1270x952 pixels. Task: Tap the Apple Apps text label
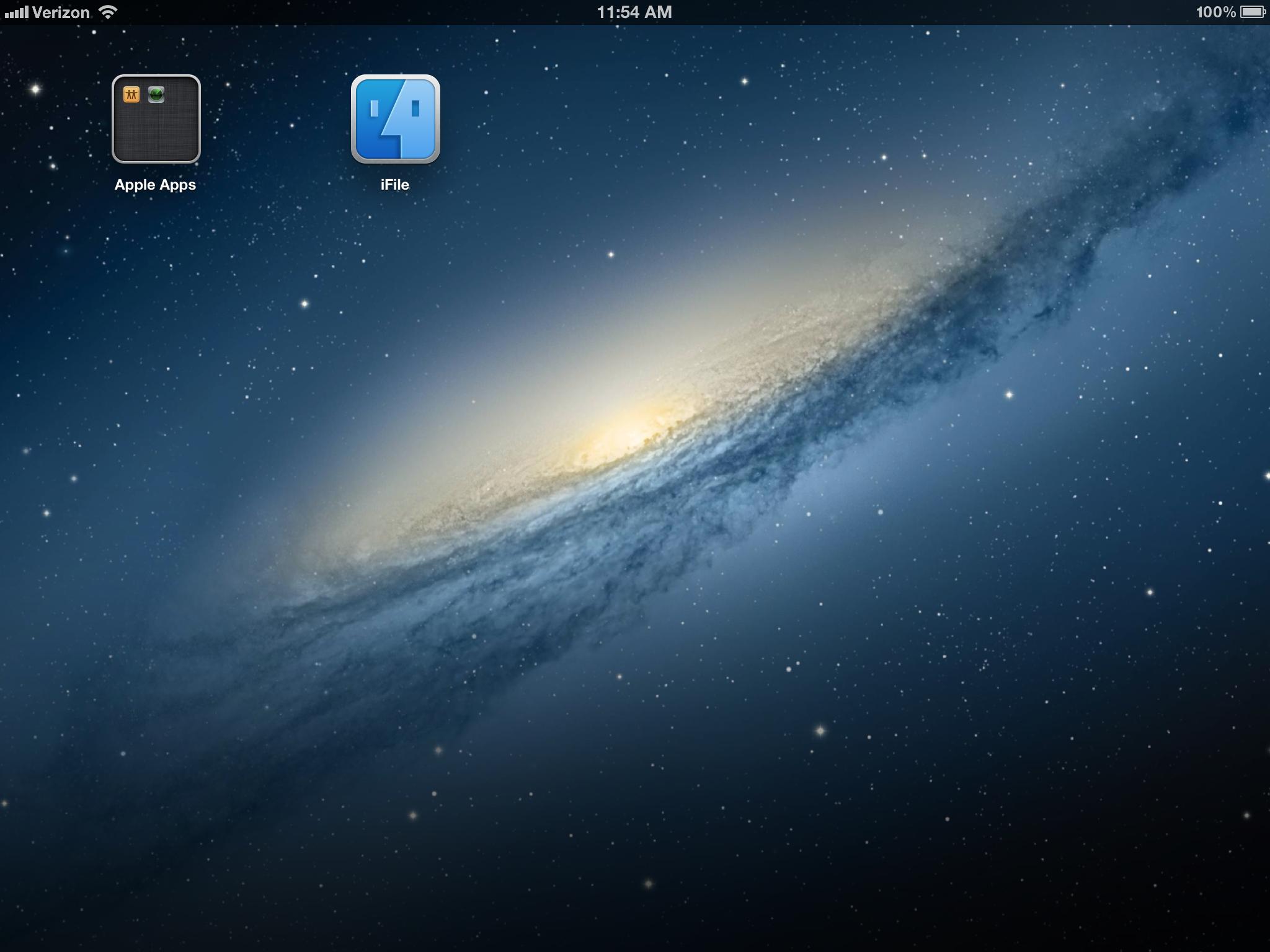155,185
